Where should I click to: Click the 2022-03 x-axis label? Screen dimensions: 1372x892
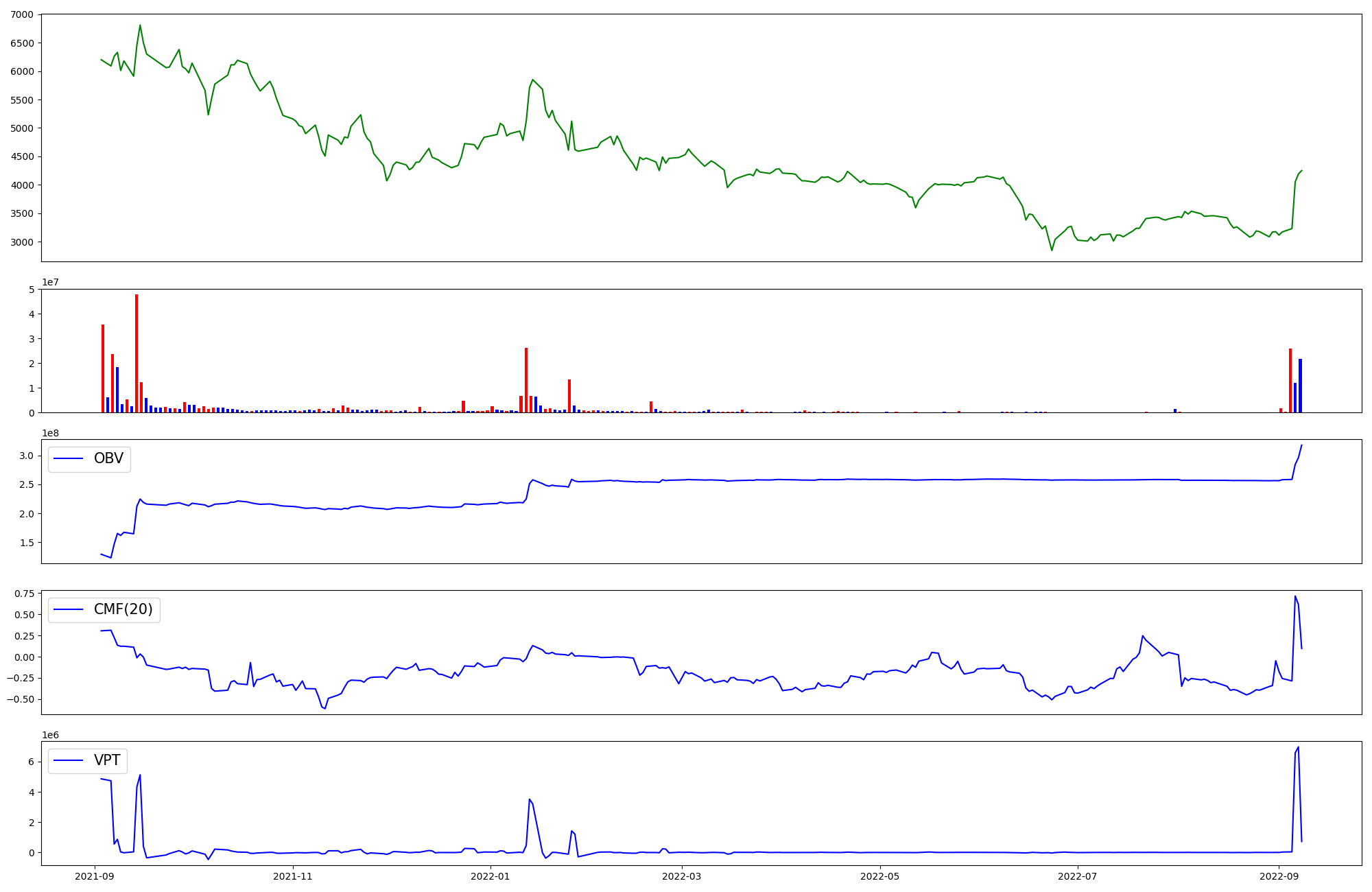click(x=683, y=876)
